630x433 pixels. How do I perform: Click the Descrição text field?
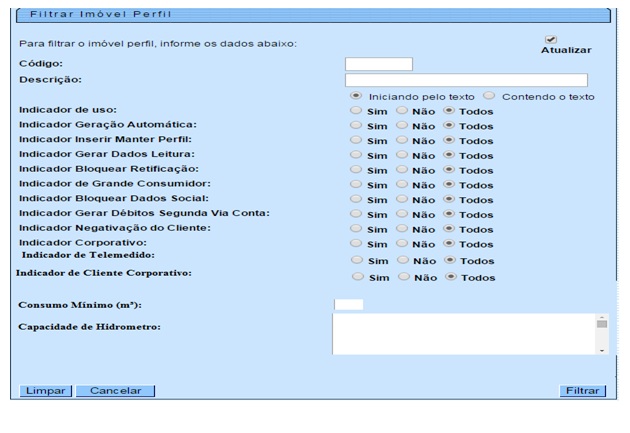465,80
